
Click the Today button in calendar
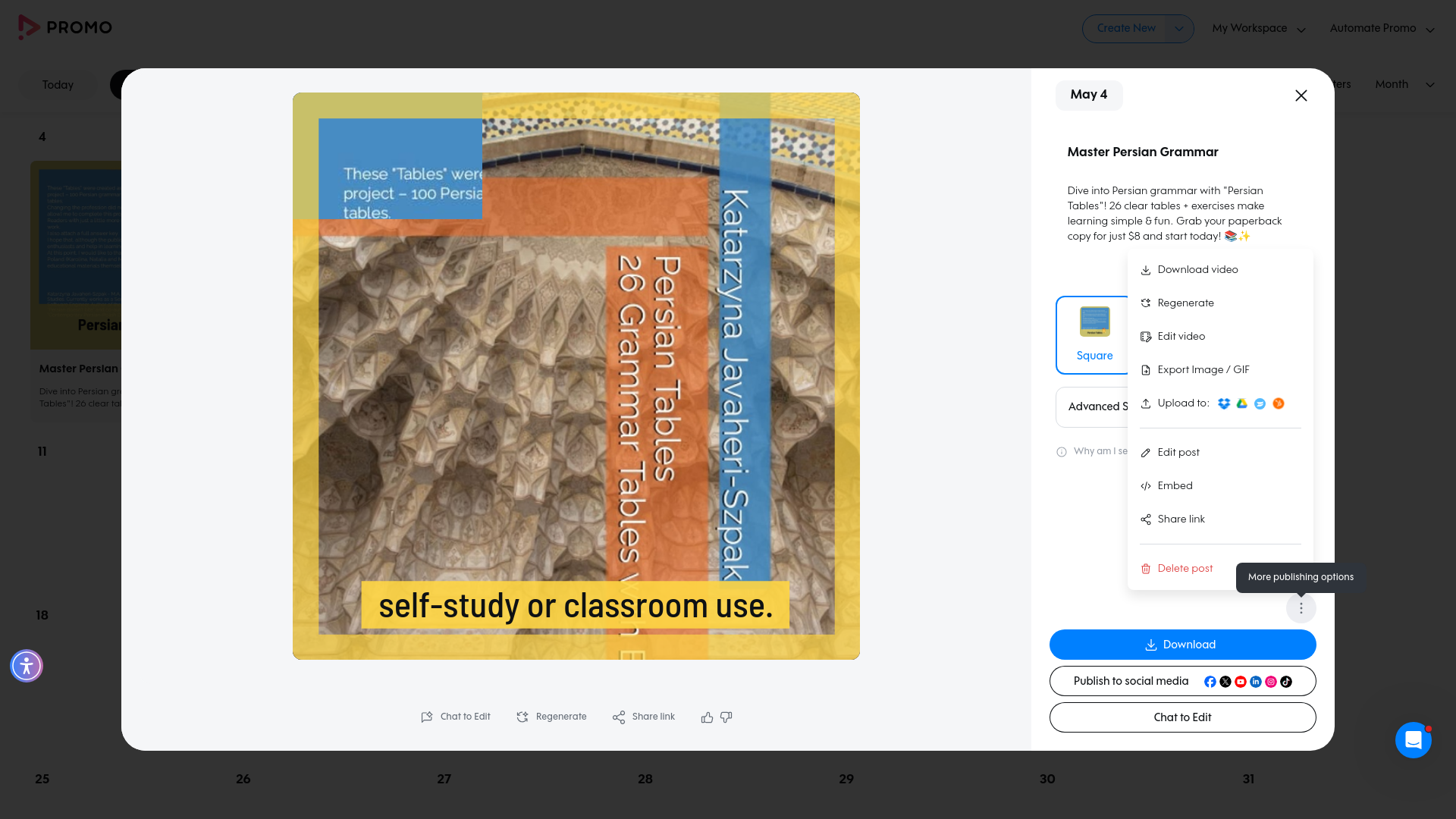click(58, 85)
